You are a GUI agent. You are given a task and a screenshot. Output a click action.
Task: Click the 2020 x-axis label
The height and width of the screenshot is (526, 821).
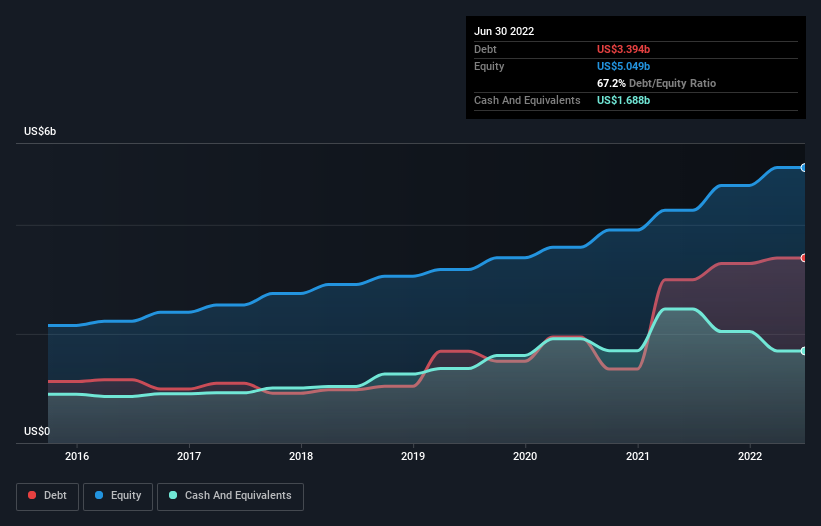tap(525, 456)
